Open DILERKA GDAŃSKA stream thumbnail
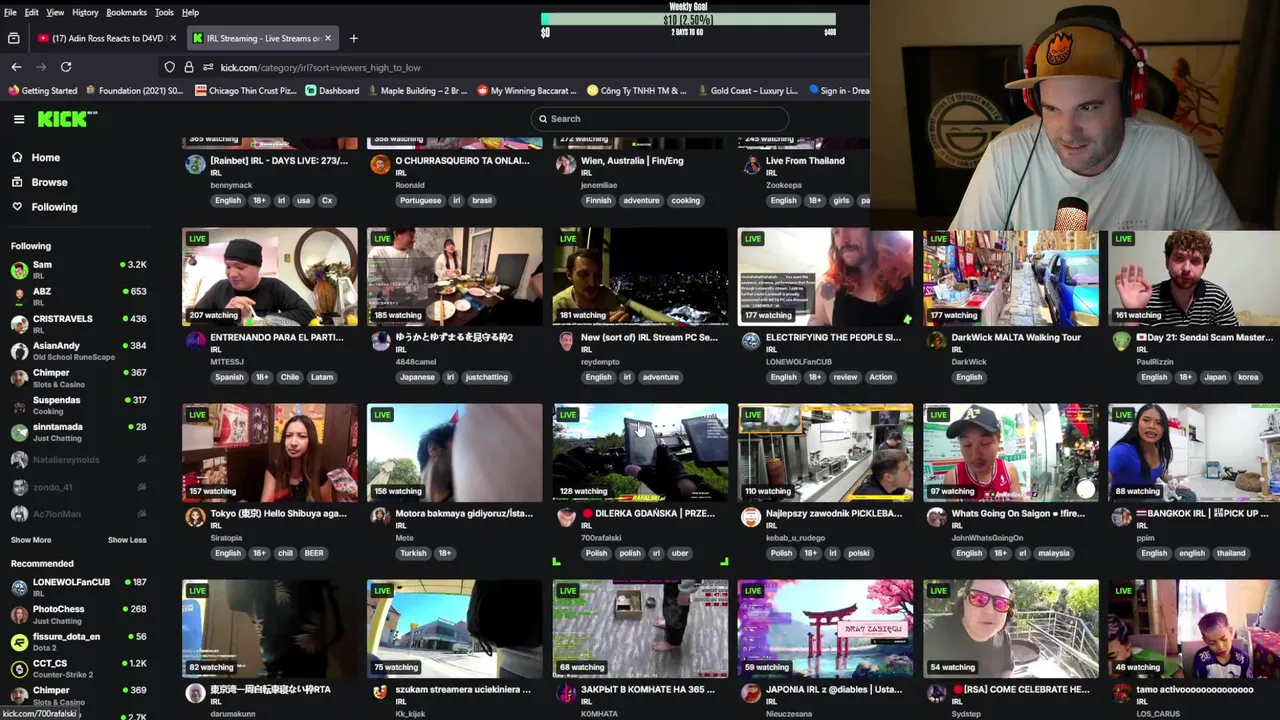Screen dimensions: 1280x720 [x=641, y=453]
